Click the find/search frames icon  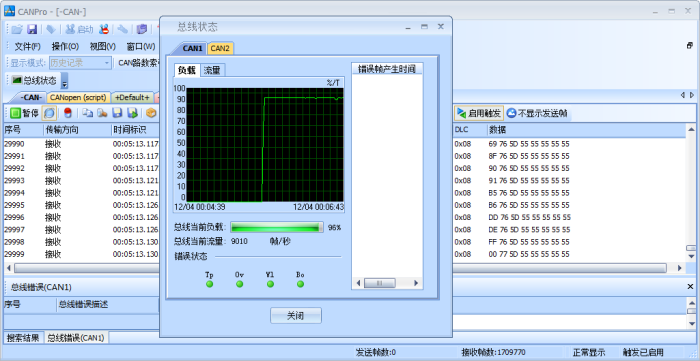click(102, 113)
